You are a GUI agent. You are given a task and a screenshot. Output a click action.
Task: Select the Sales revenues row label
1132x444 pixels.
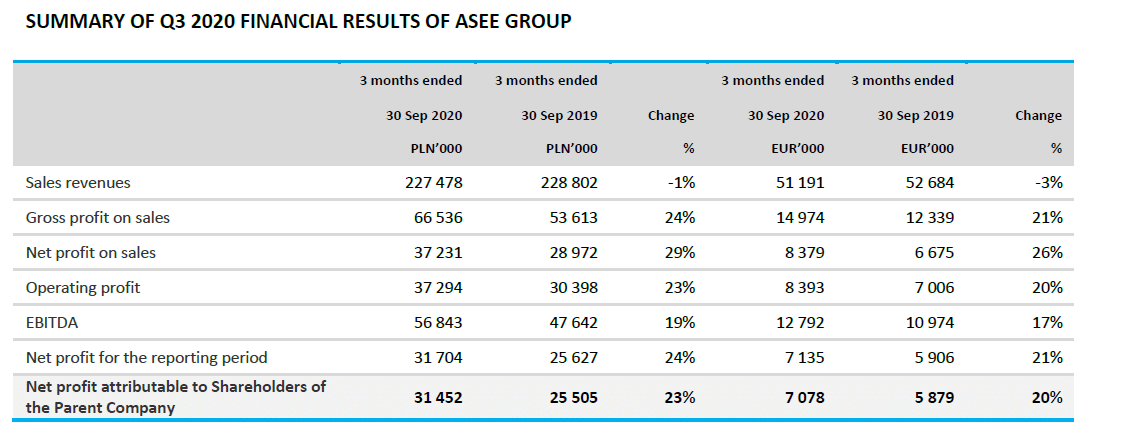coord(78,183)
